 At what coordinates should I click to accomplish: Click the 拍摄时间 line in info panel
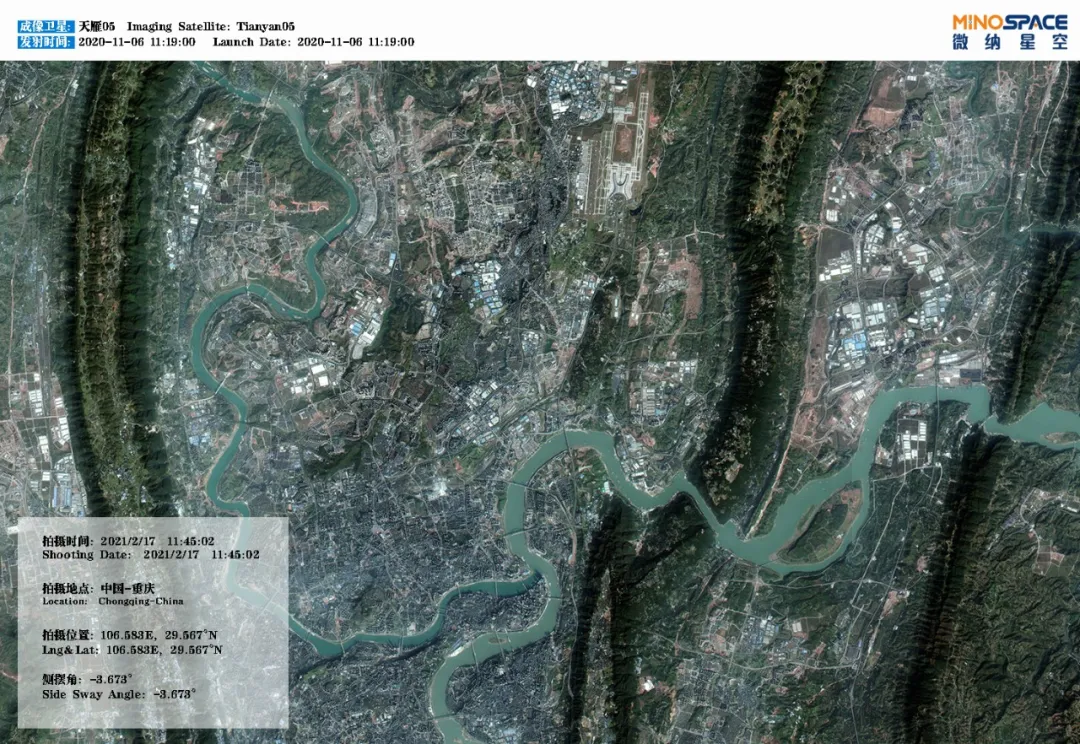pos(128,541)
